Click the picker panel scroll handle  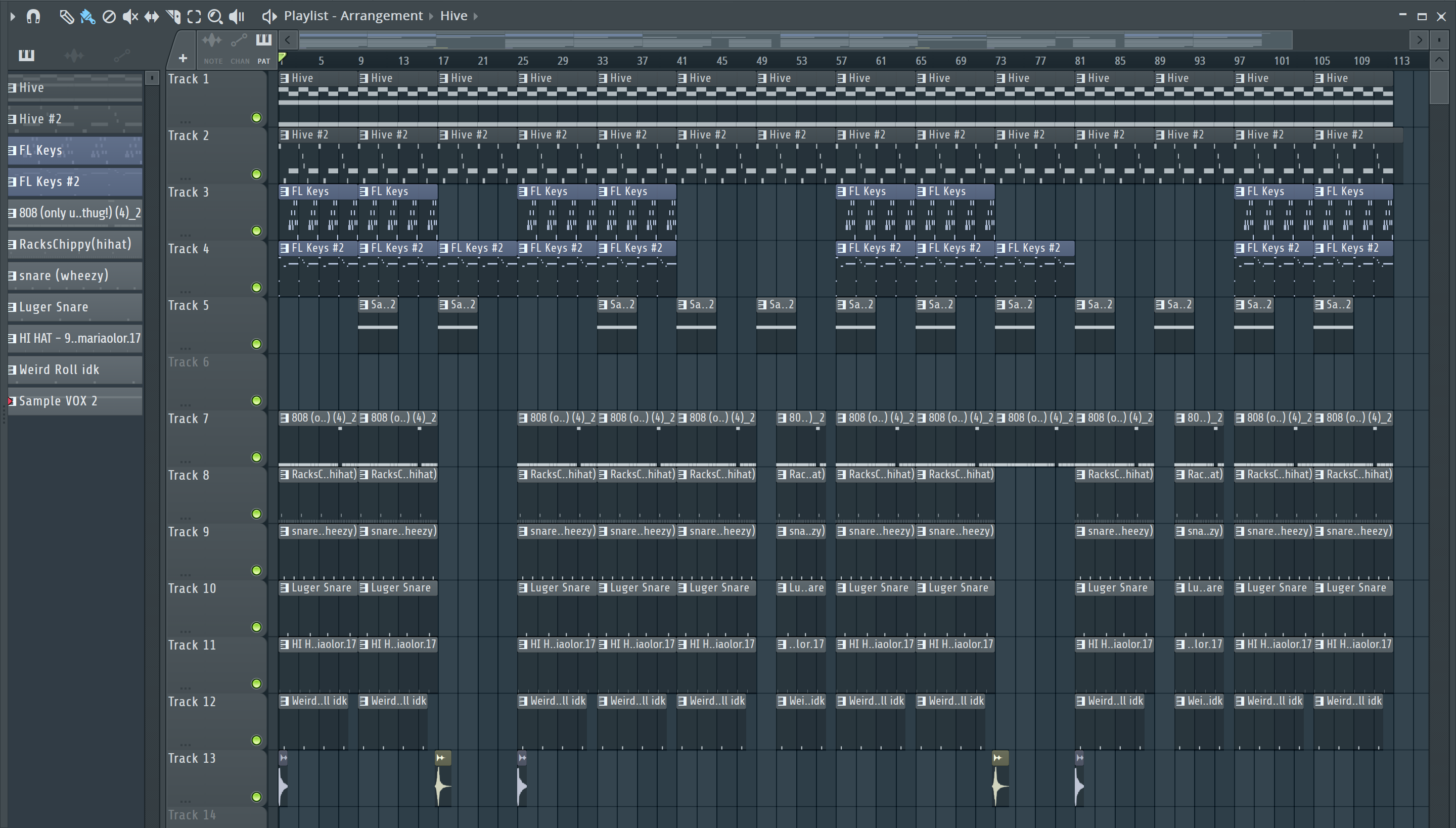(151, 78)
